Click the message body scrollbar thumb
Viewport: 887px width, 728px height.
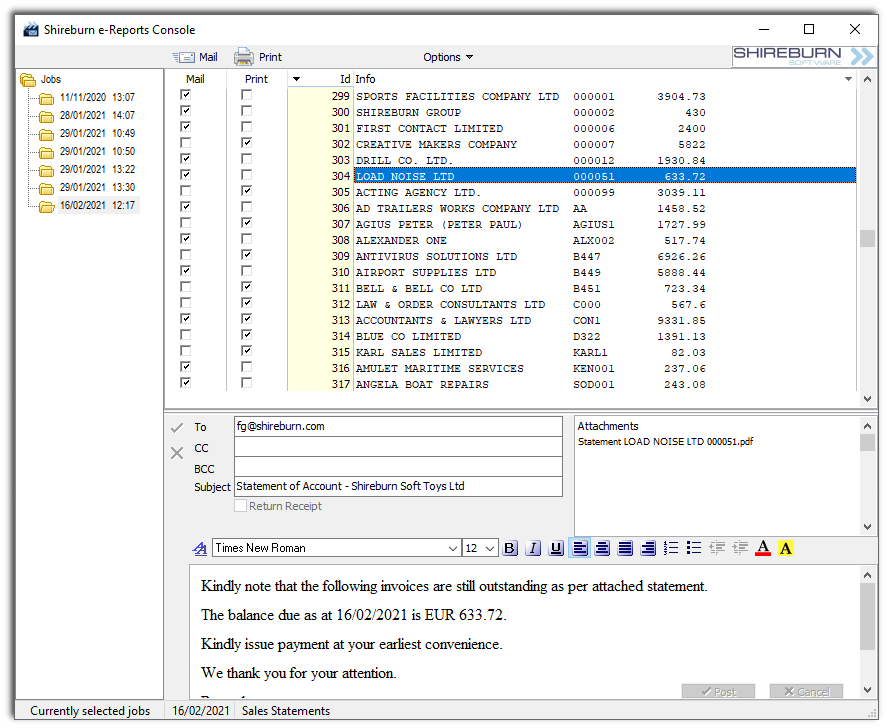coord(867,617)
